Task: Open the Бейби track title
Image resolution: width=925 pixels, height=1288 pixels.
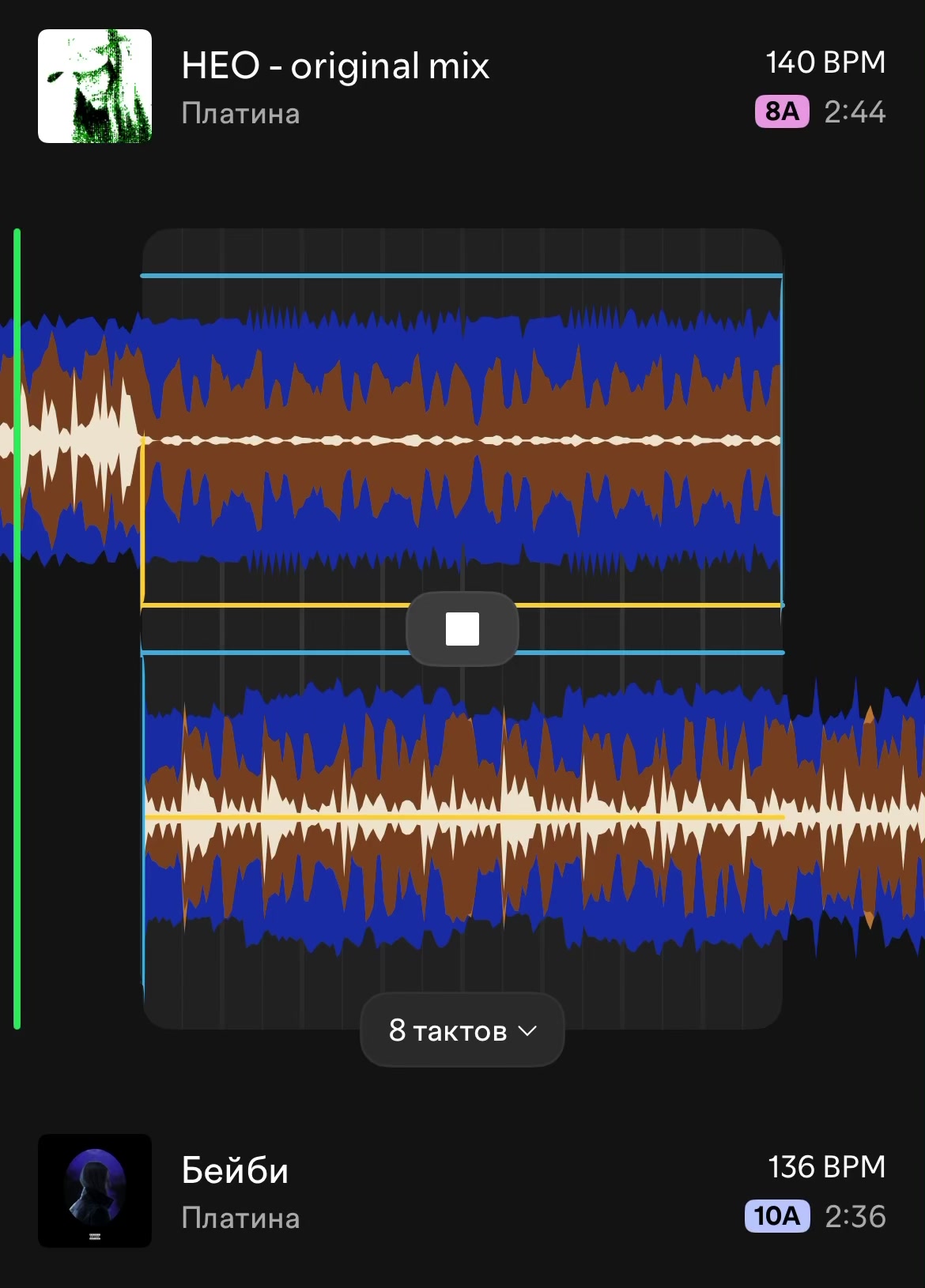Action: pos(235,1170)
